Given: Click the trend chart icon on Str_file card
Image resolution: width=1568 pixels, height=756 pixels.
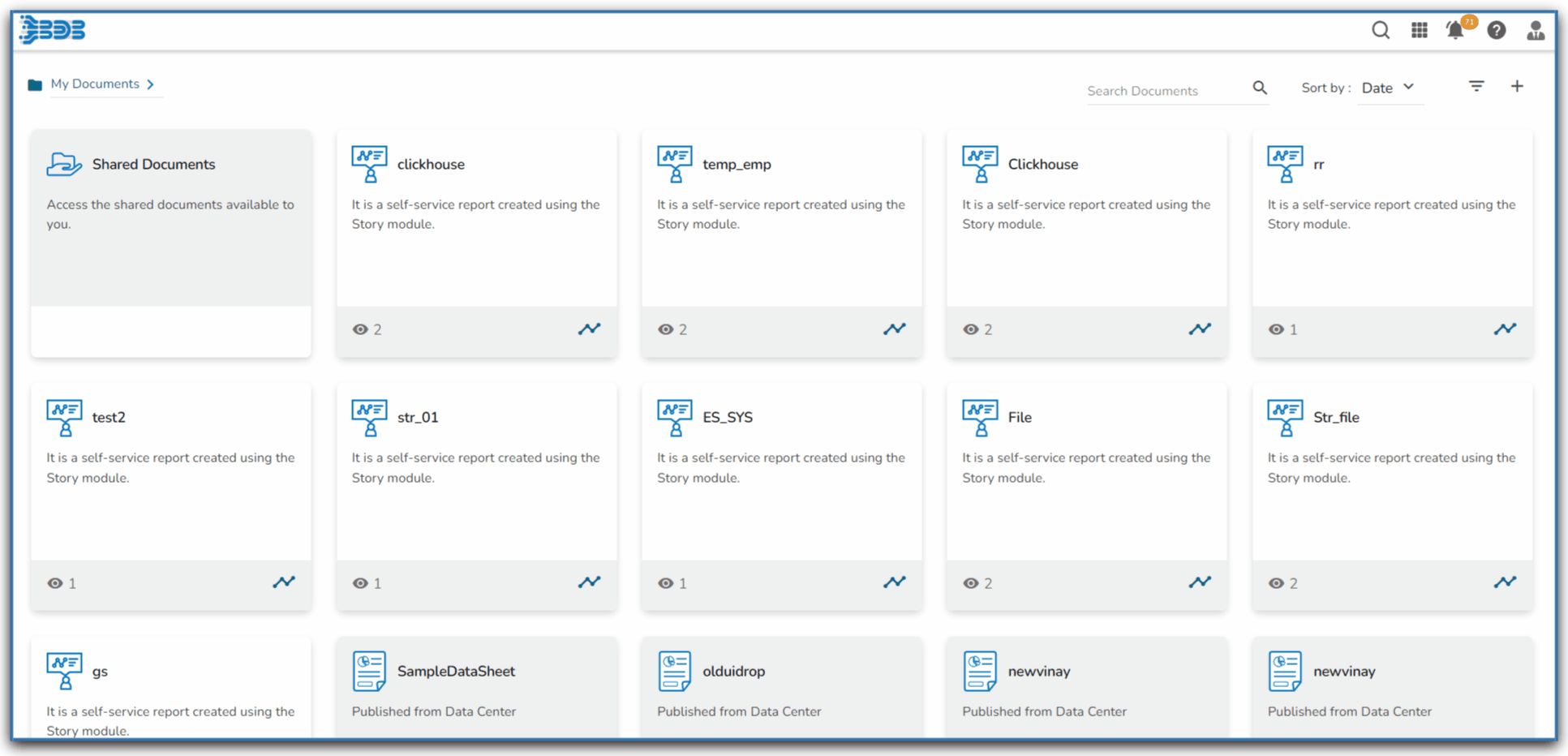Looking at the screenshot, I should [1505, 582].
